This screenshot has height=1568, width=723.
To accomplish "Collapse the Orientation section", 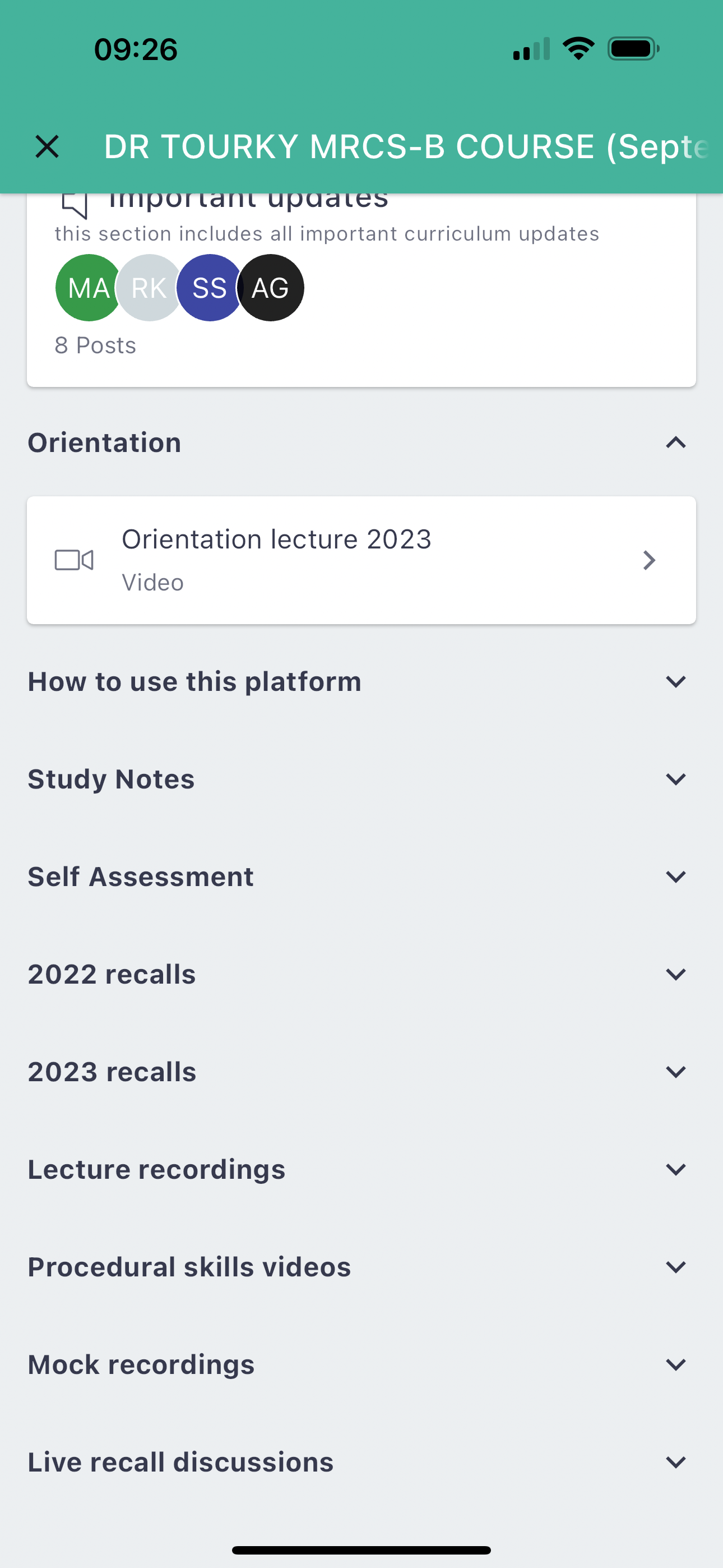I will tap(675, 442).
